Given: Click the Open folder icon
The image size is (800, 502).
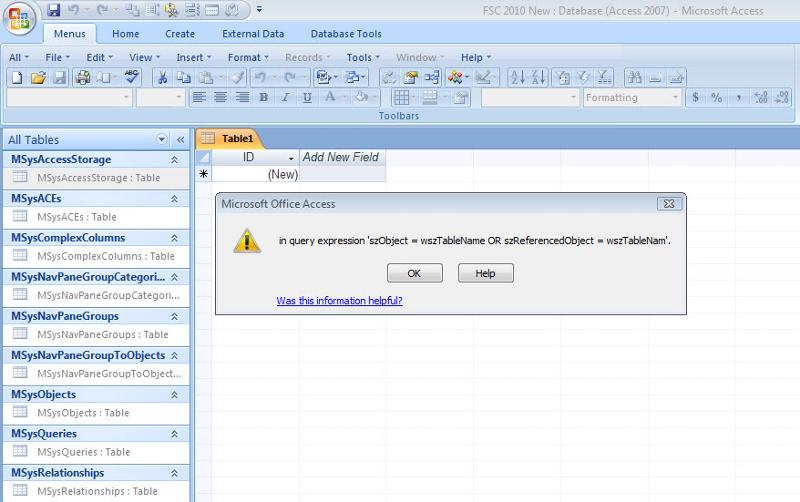Looking at the screenshot, I should [38, 78].
